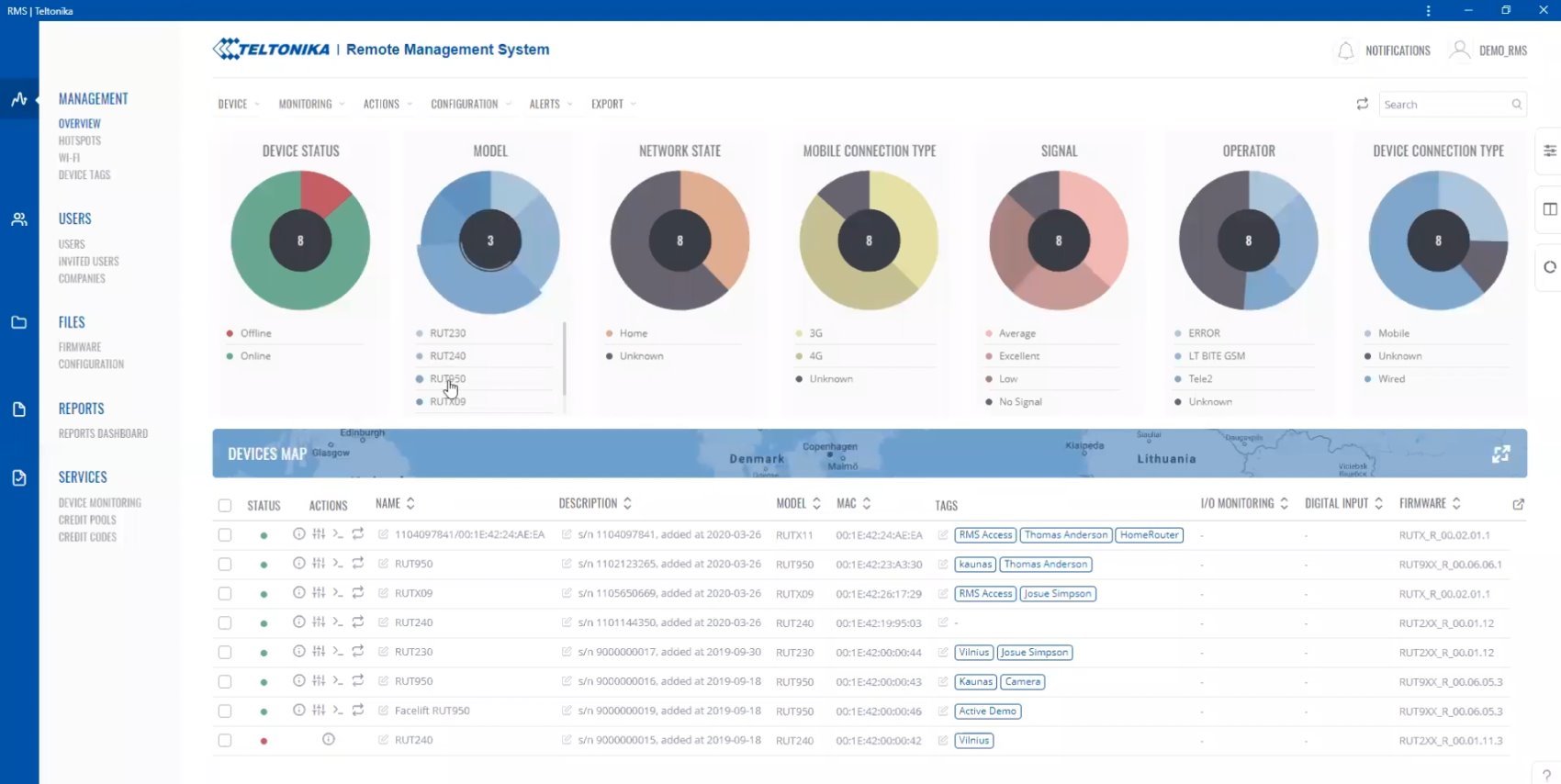Edit tags icon for RUTX09 row
The height and width of the screenshot is (784, 1561).
943,594
